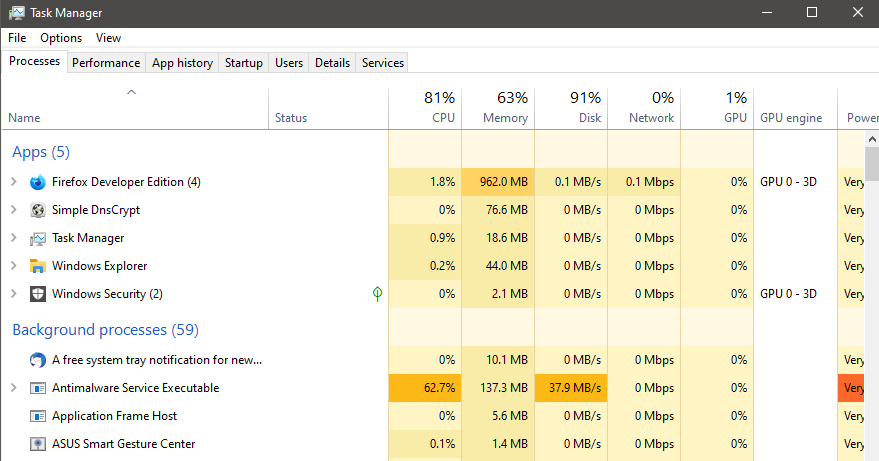Click the Application Frame Host icon
The height and width of the screenshot is (461, 879).
click(38, 416)
